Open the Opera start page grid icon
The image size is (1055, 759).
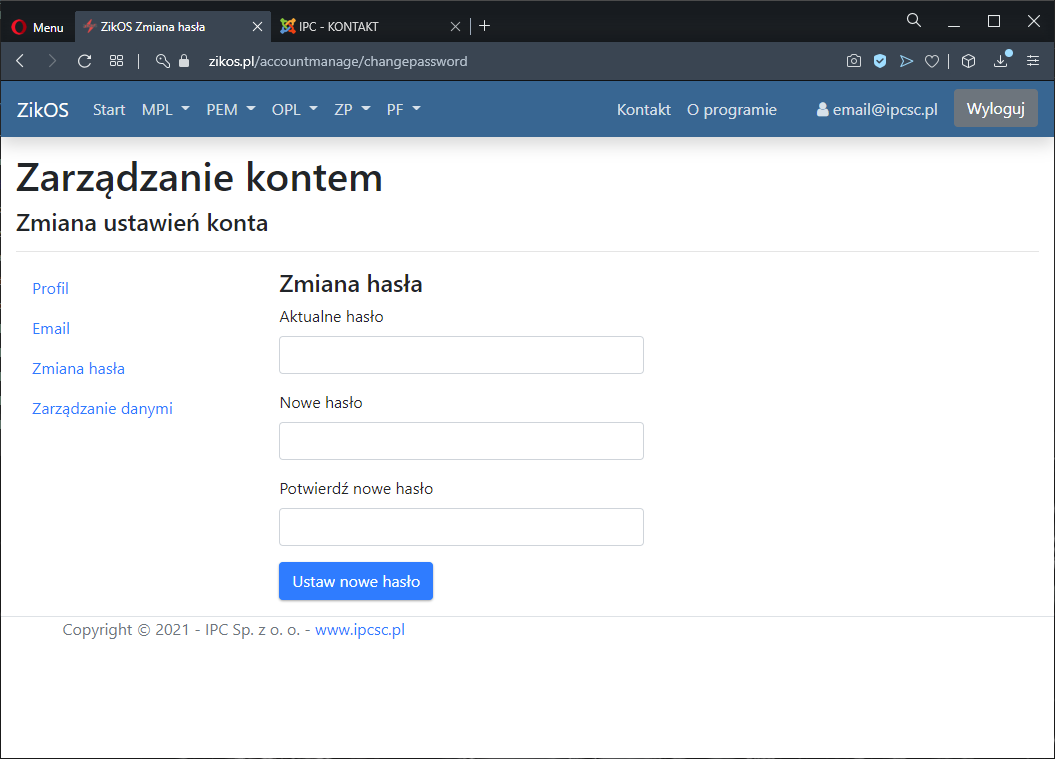click(117, 61)
